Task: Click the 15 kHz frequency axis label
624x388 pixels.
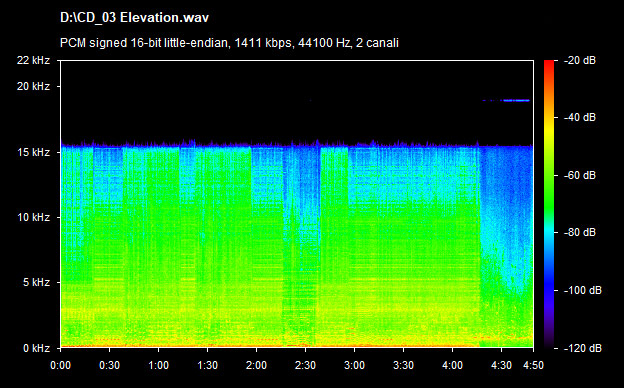Action: pyautogui.click(x=33, y=152)
